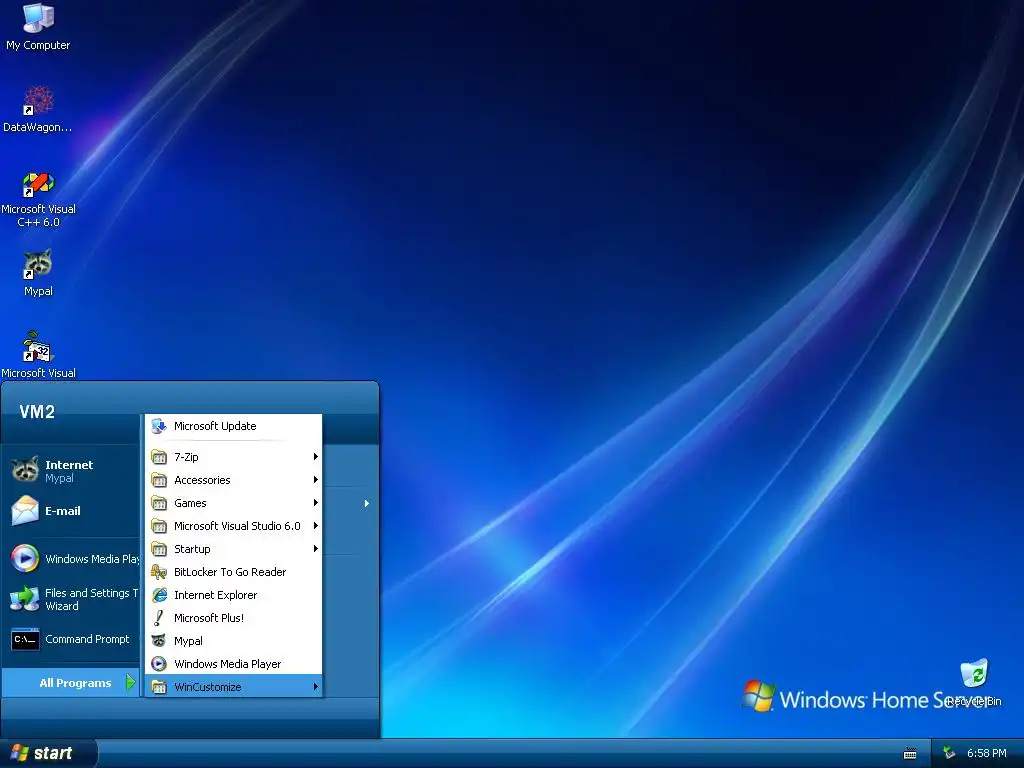Open the E-mail entry in the start menu

point(71,511)
